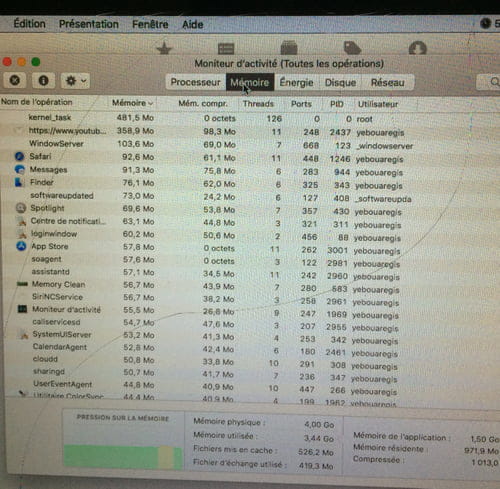Click the Categories icon in App Store window
Viewport: 500px width, 489px height.
click(289, 48)
